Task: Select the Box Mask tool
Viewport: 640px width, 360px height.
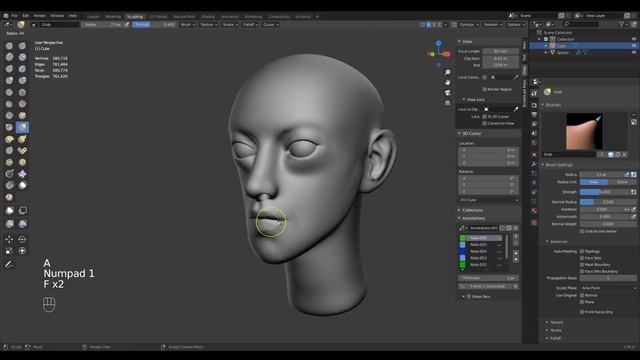Action: point(9,211)
